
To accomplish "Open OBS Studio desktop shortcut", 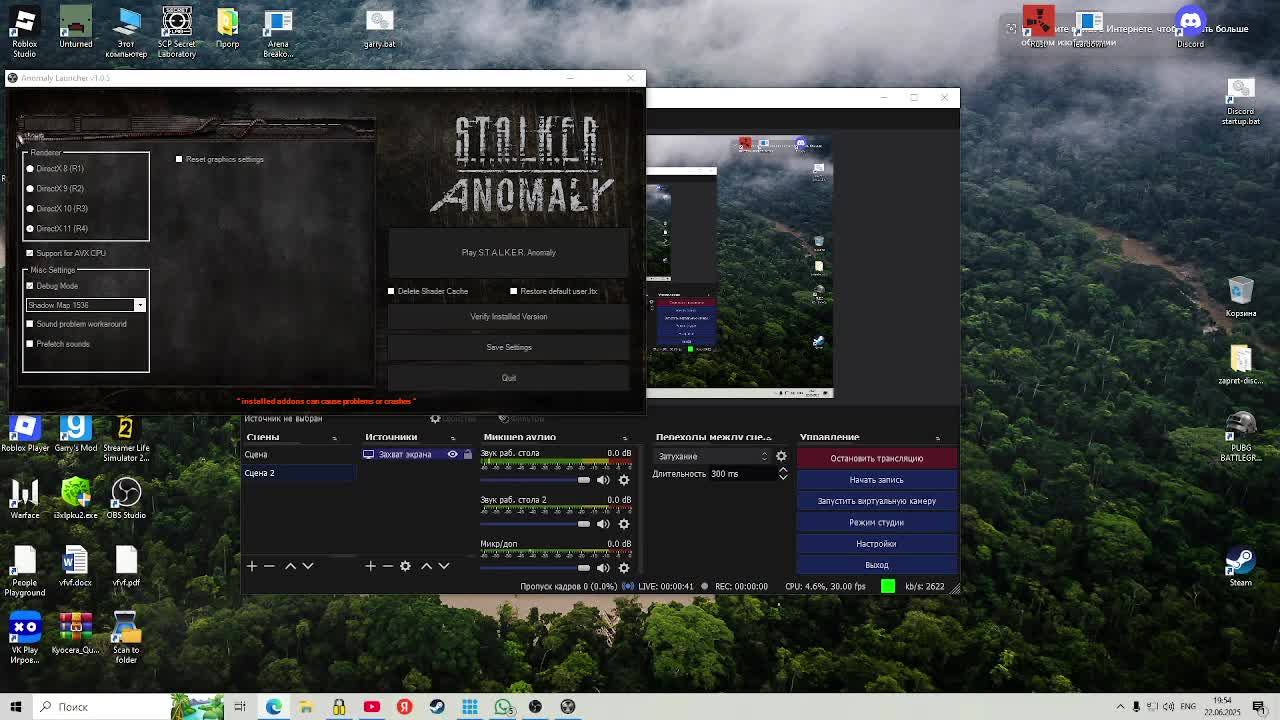I will point(126,496).
